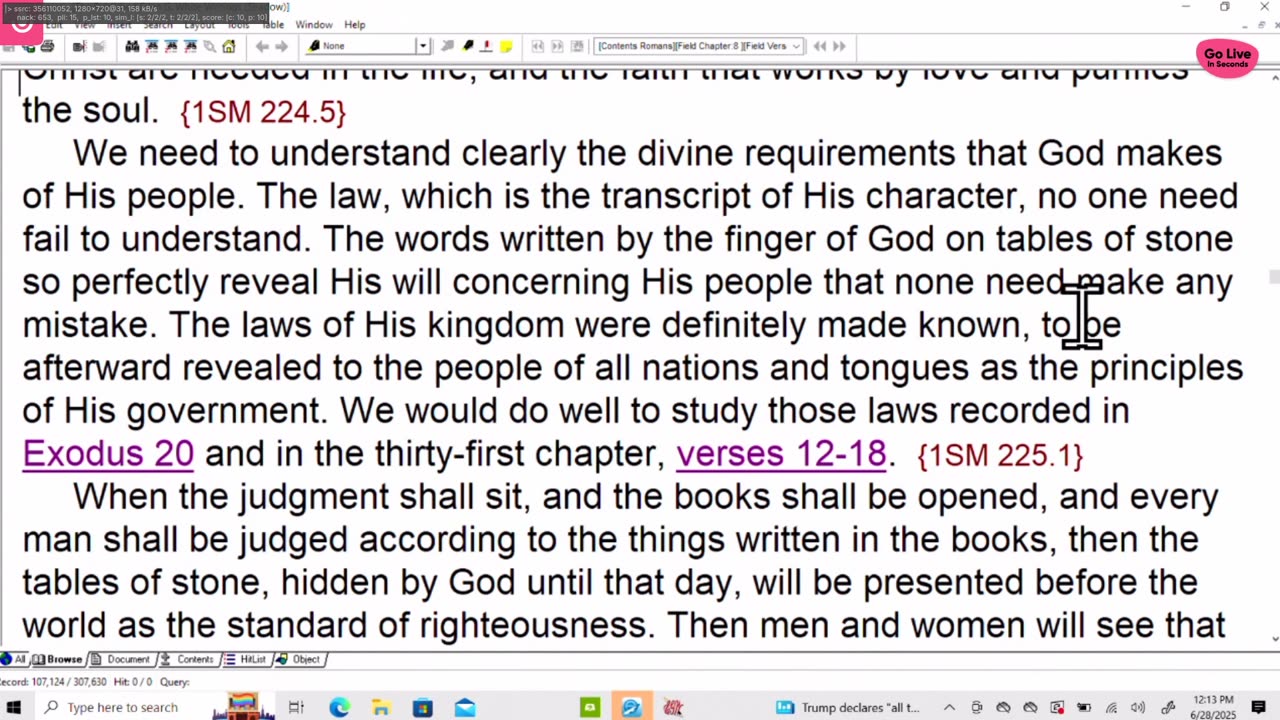
Task: Click the Record 107,124 / 307,630 status text
Action: (x=54, y=682)
